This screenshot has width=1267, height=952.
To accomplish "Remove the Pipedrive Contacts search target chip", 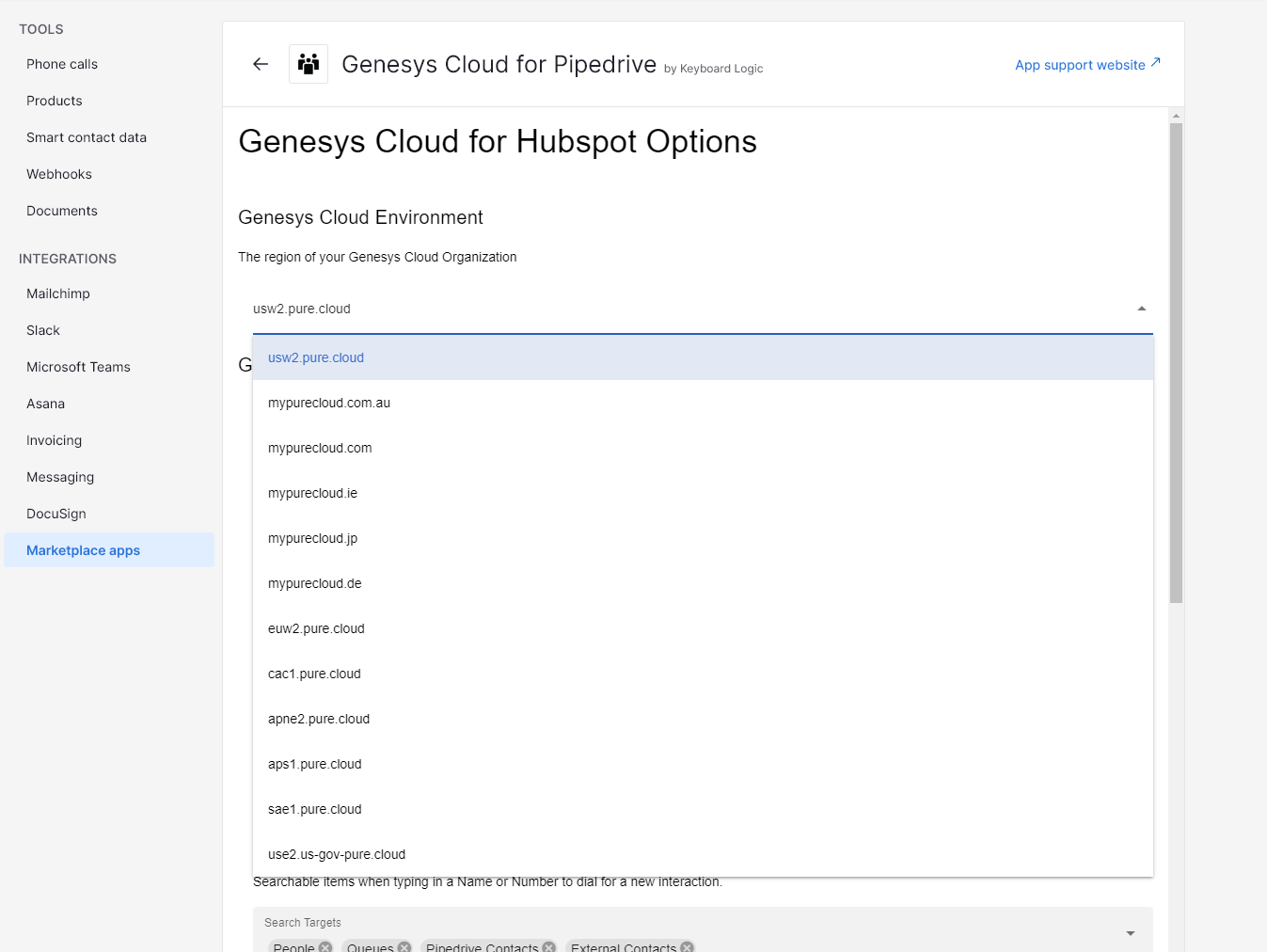I will 549,947.
